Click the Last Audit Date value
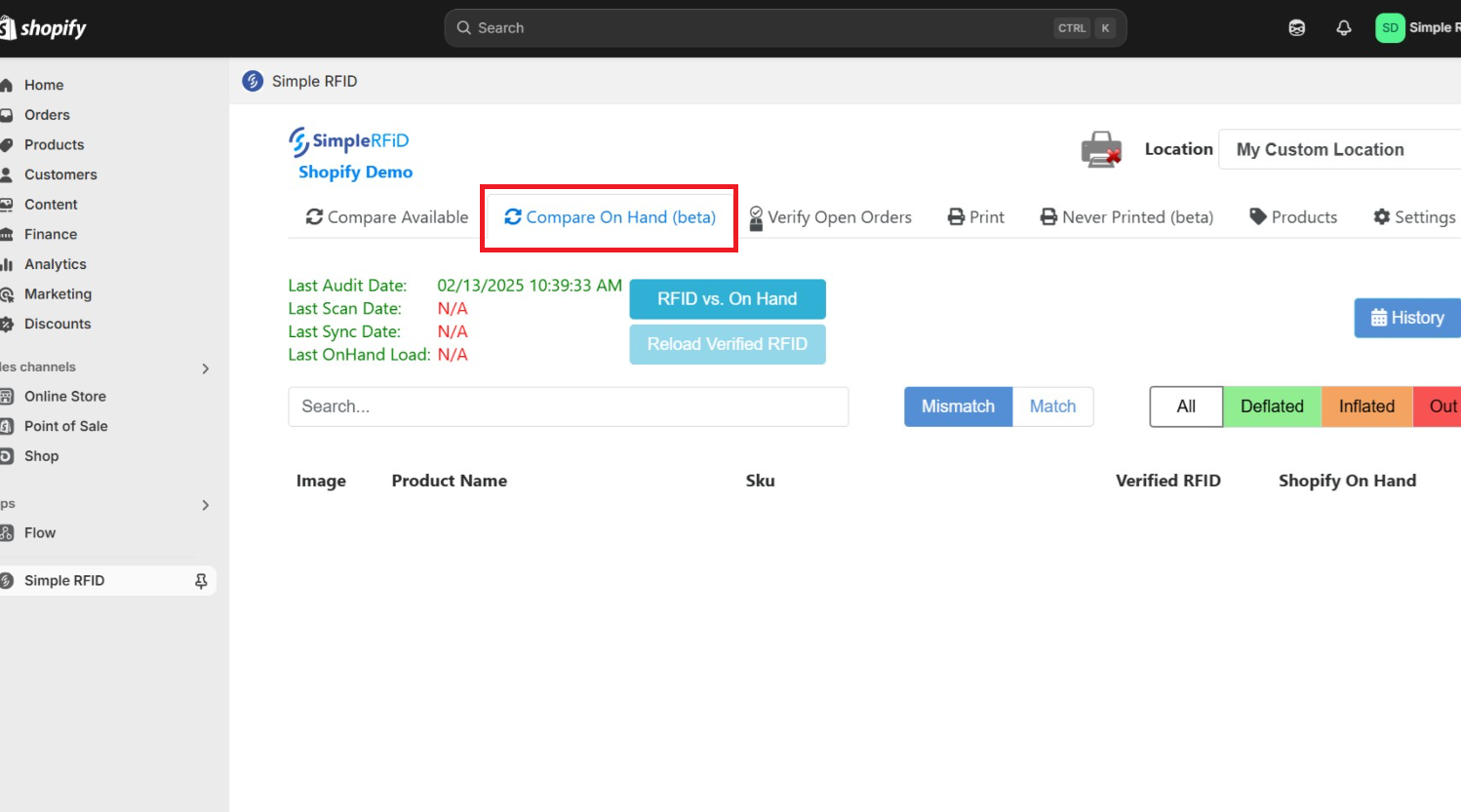The image size is (1461, 812). 530,286
